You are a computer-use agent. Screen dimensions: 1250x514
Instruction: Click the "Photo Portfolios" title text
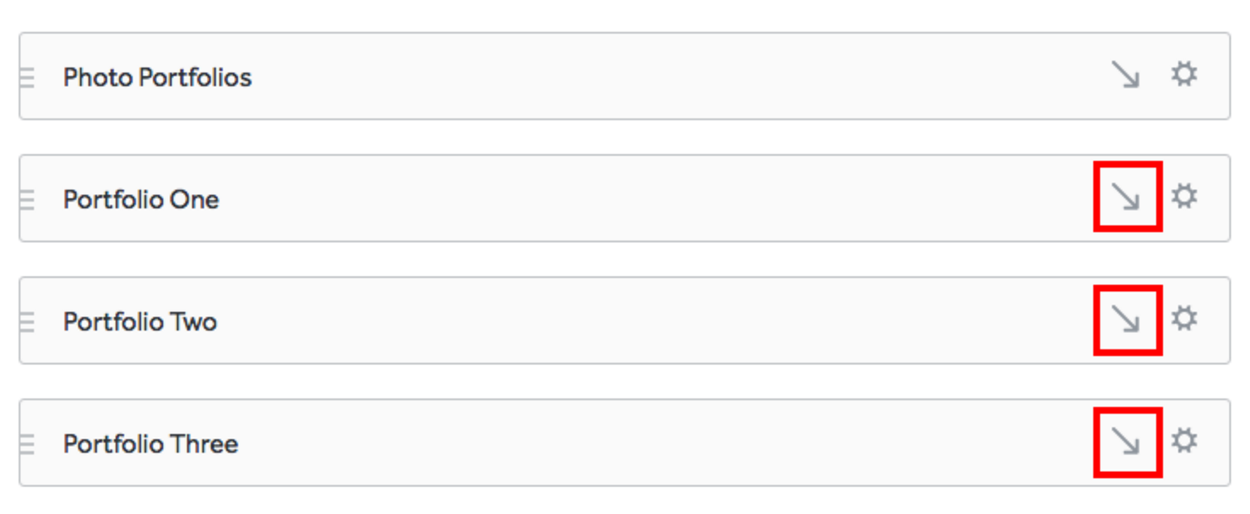click(157, 77)
